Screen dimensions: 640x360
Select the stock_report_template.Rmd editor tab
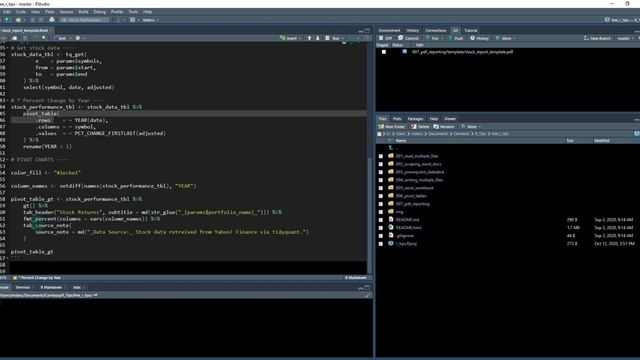[24, 30]
